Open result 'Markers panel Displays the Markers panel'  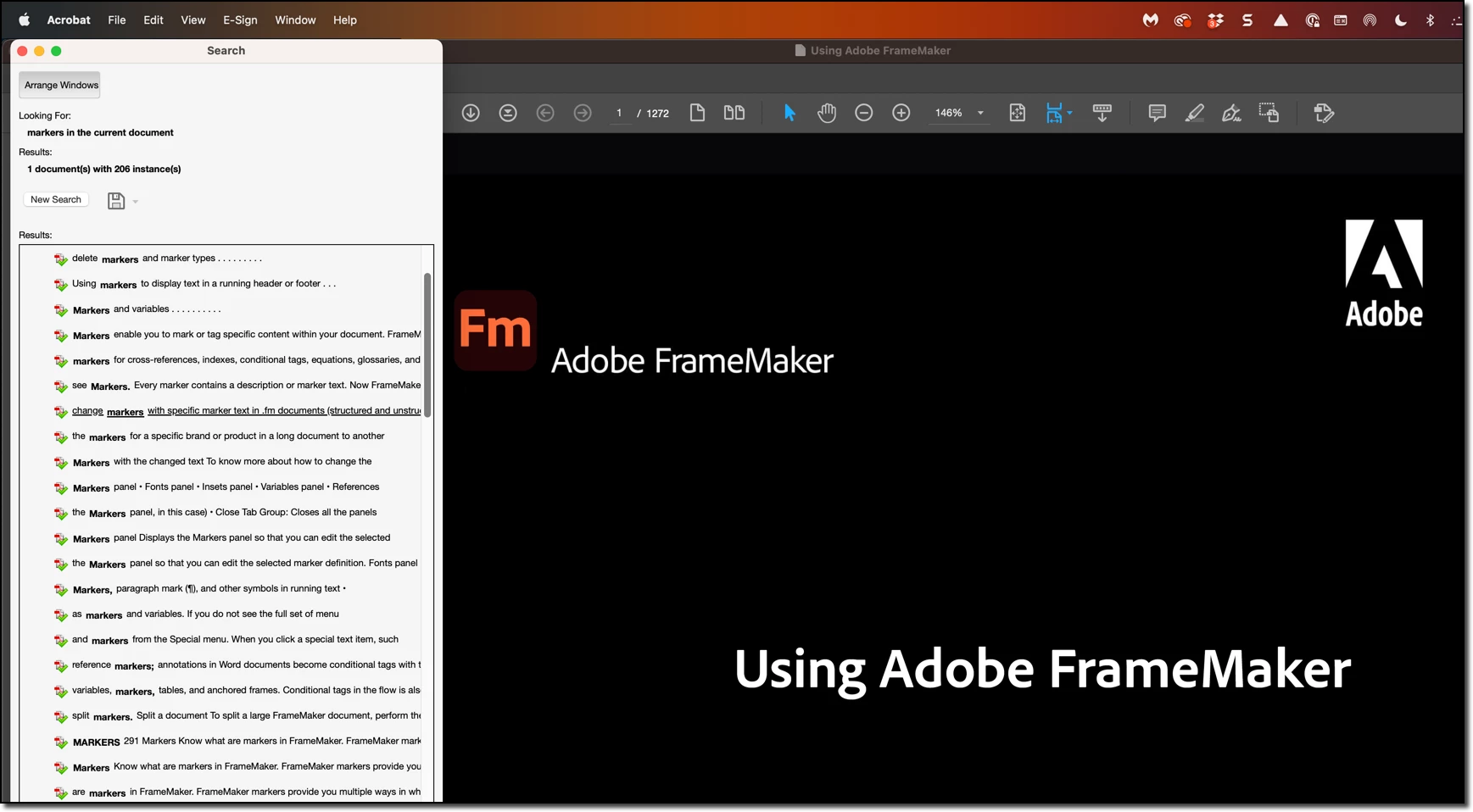click(232, 538)
